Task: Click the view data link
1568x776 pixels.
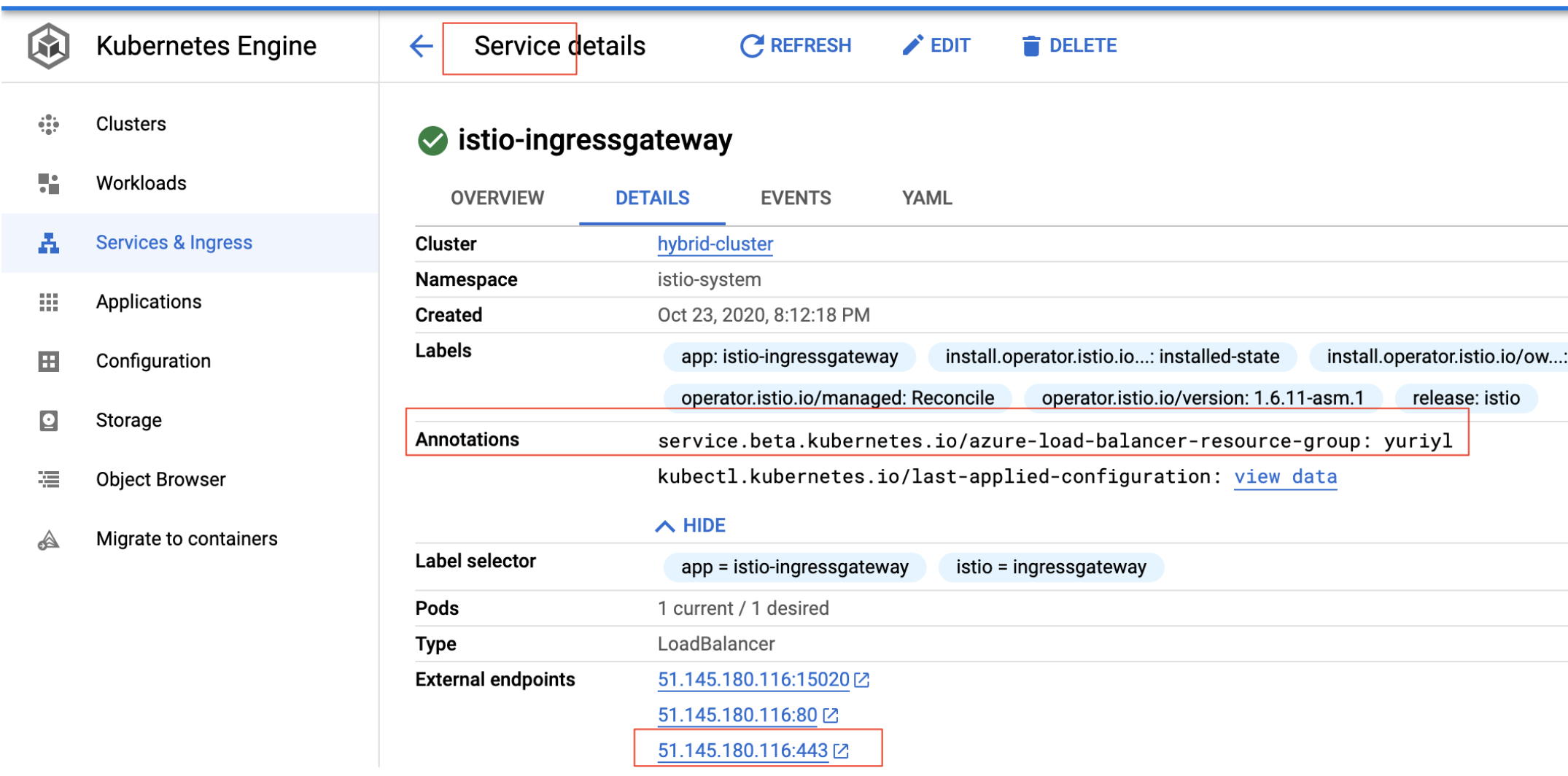Action: point(1285,477)
